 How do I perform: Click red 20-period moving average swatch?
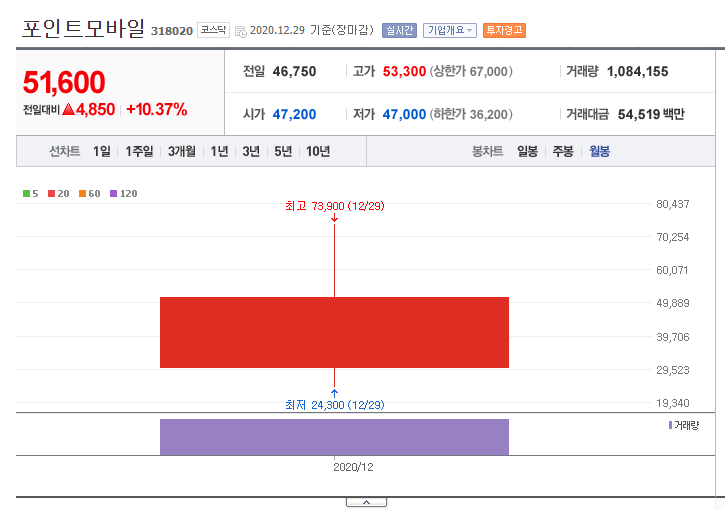pos(51,193)
